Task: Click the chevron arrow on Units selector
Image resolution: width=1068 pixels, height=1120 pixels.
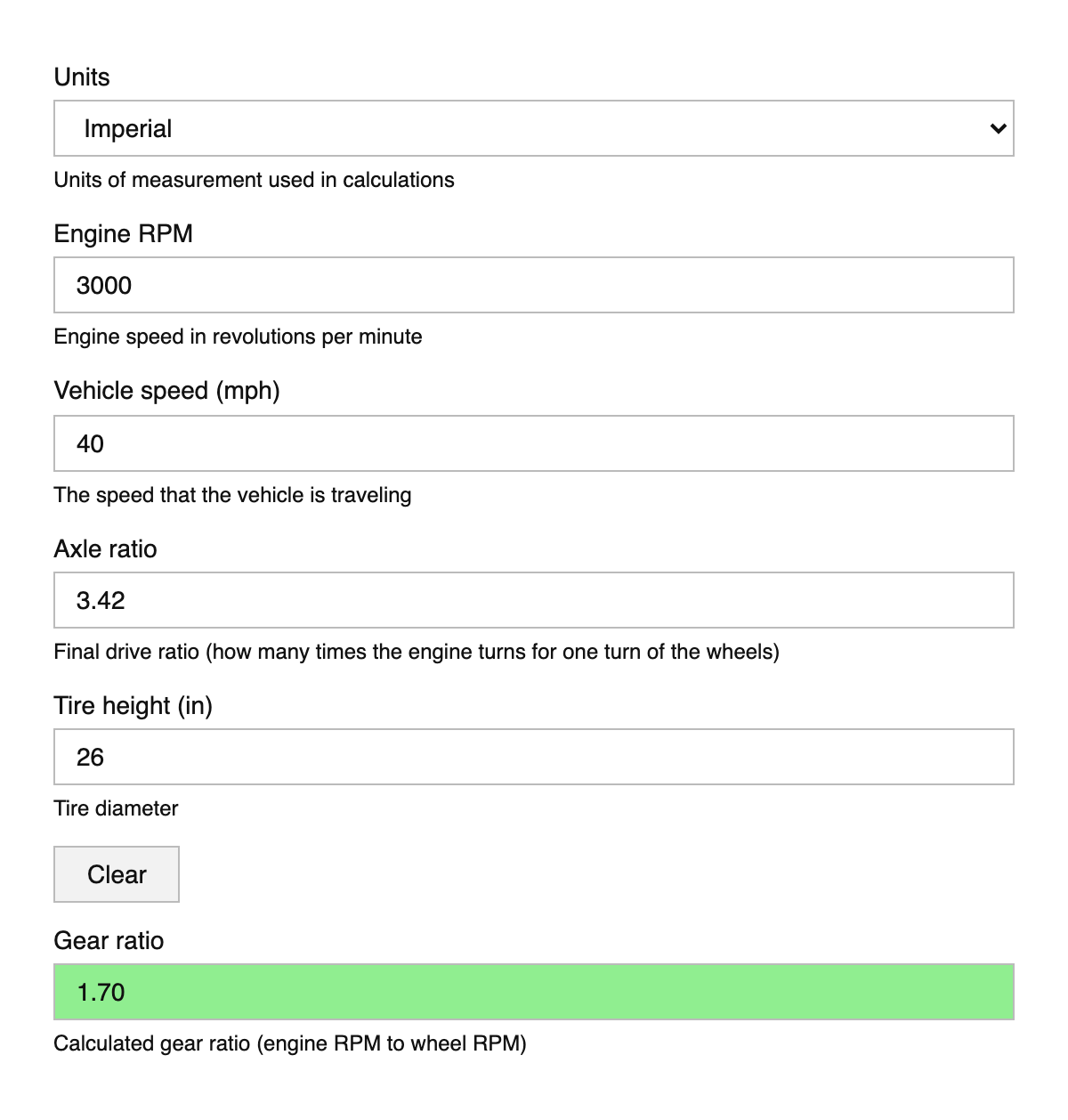Action: coord(998,128)
